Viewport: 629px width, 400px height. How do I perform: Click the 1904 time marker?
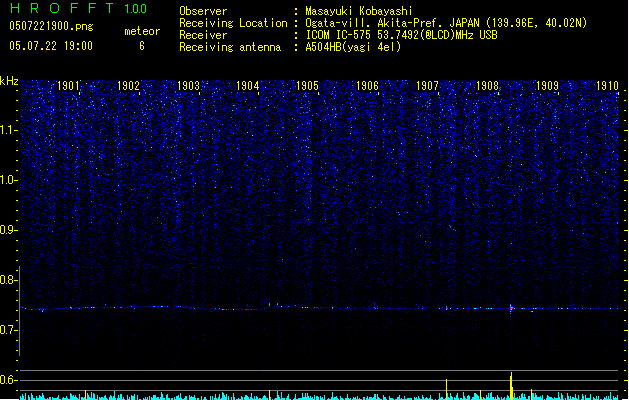tap(248, 86)
